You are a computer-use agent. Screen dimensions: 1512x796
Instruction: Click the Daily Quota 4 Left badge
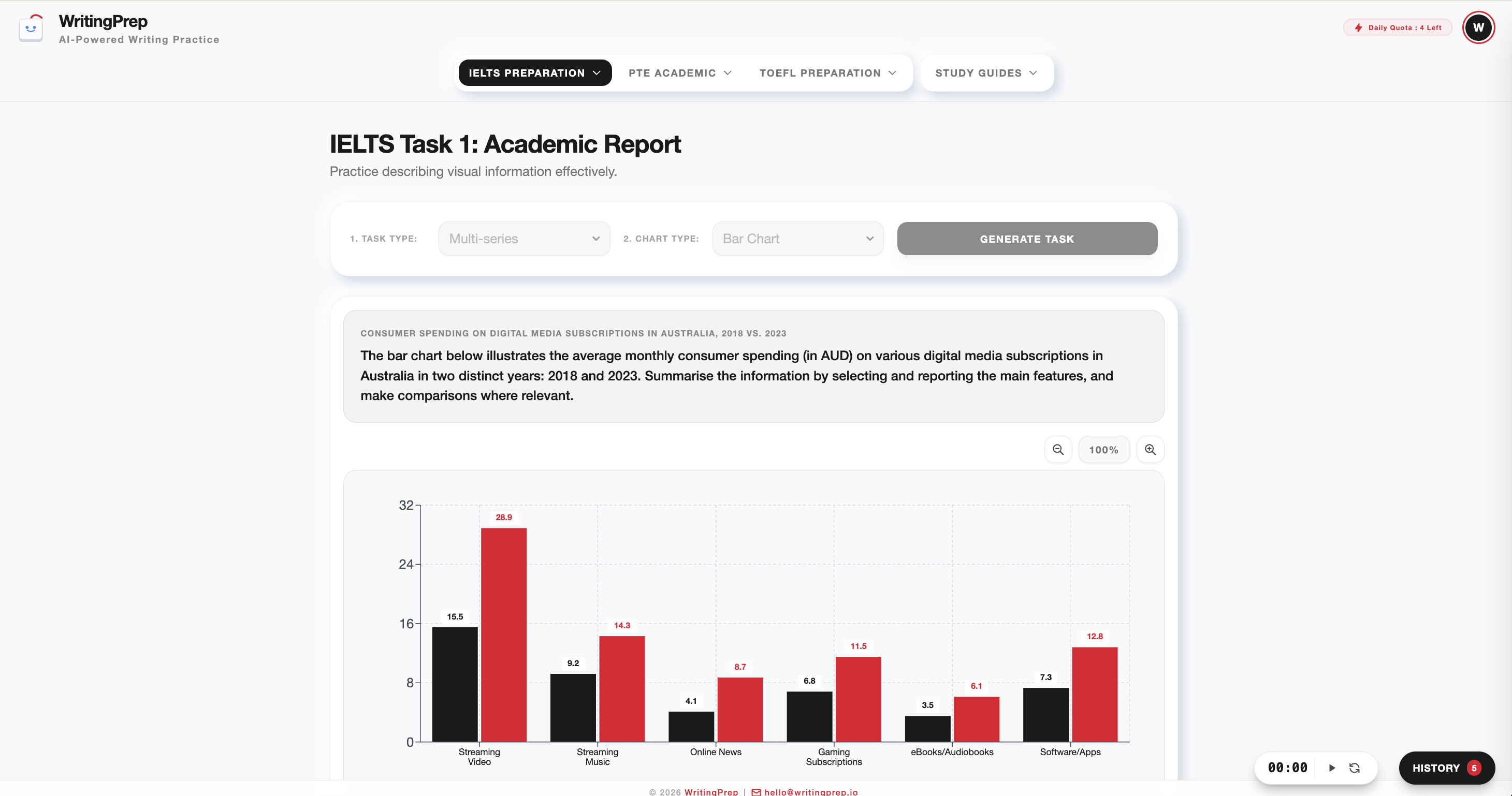coord(1398,27)
